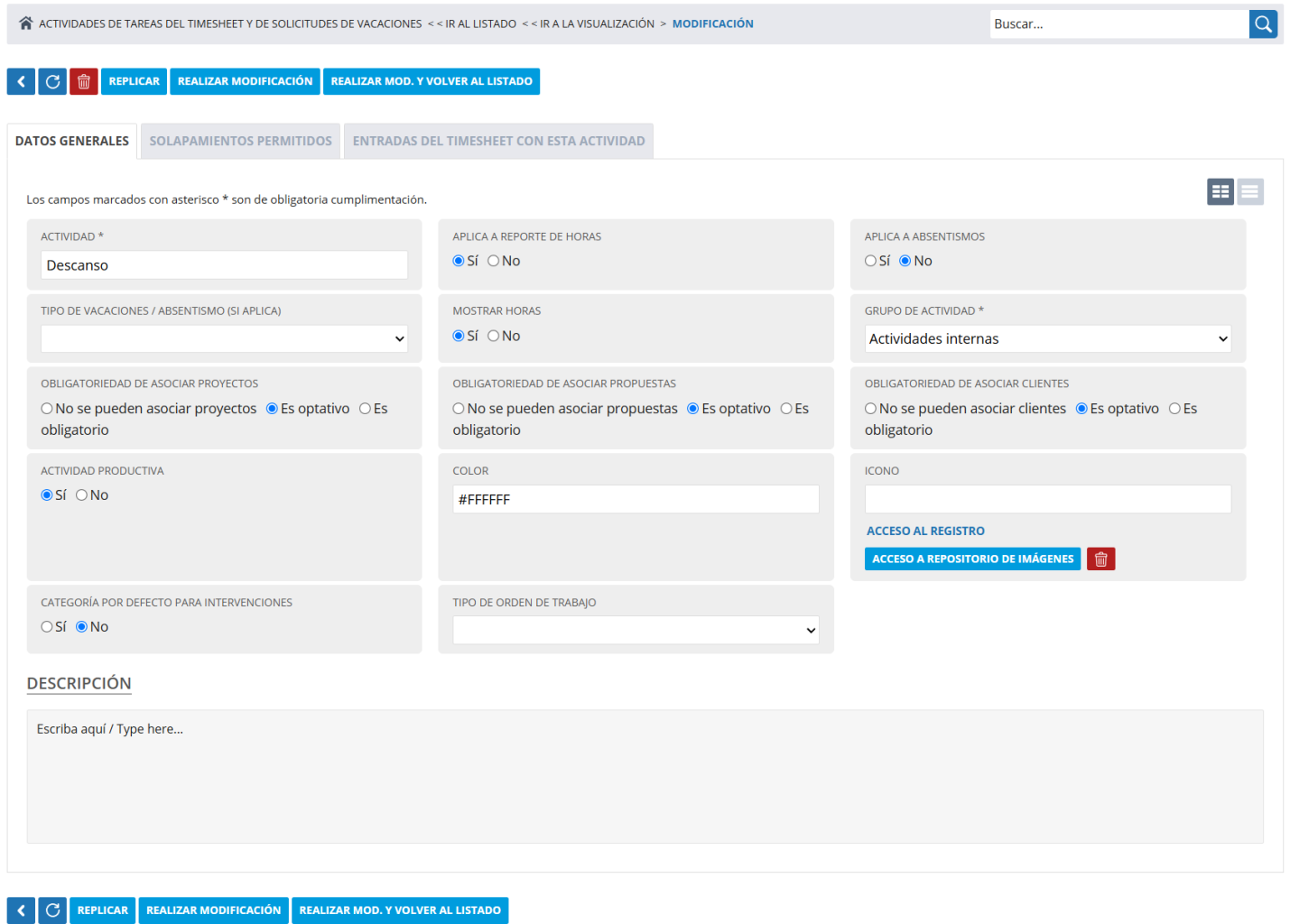Switch to list layout view icon
This screenshot has width=1290, height=924.
pyautogui.click(x=1249, y=191)
